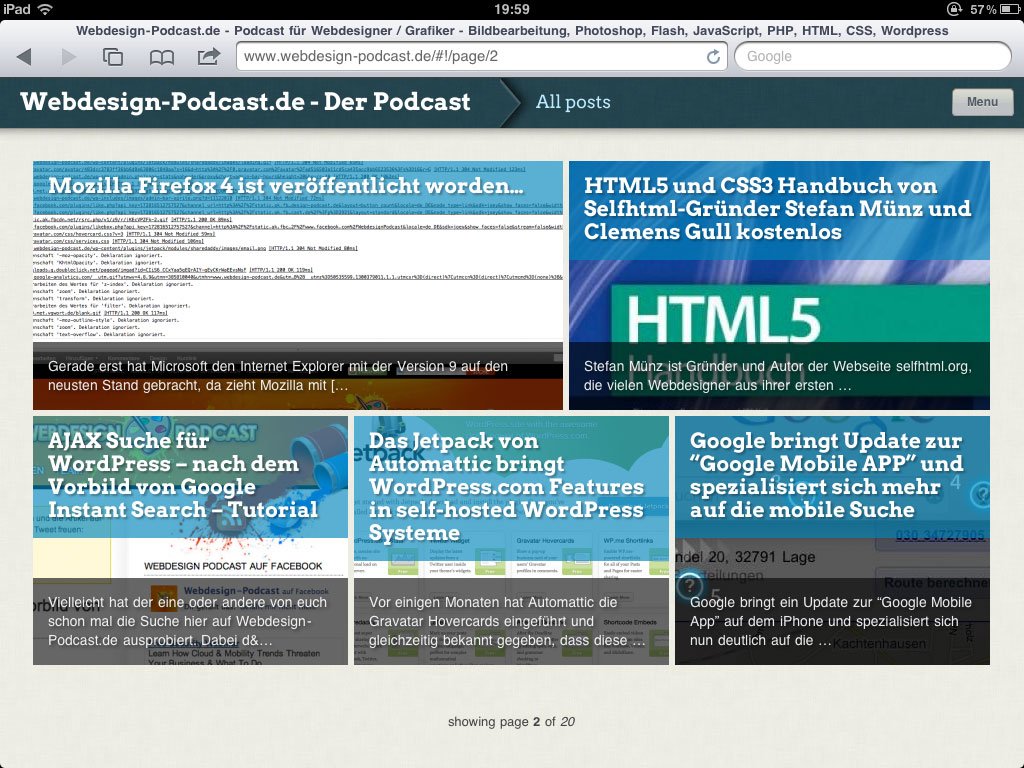Viewport: 1024px width, 768px height.
Task: Open the site Menu button
Action: (x=982, y=102)
